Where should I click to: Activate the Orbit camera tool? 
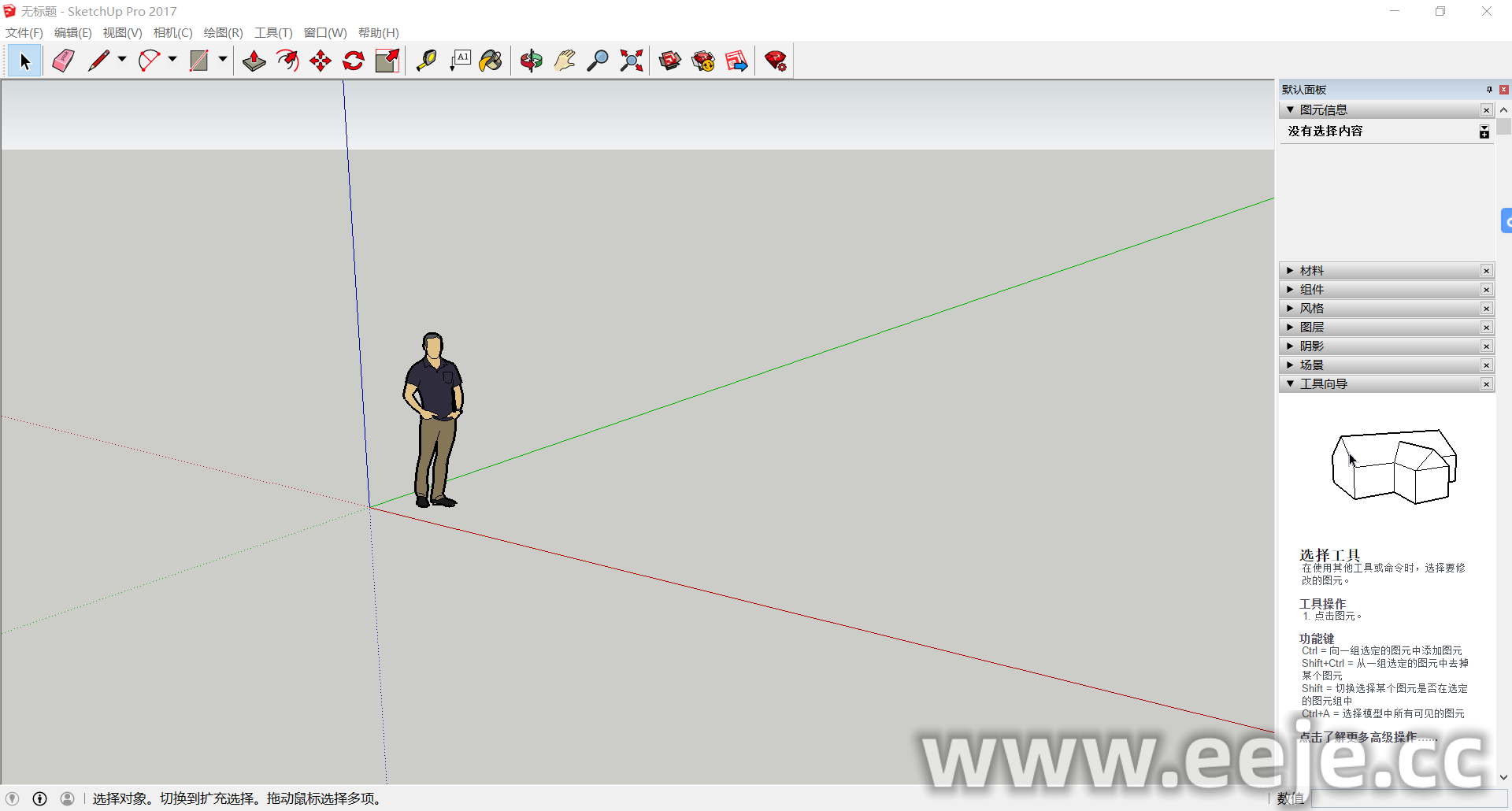coord(532,61)
